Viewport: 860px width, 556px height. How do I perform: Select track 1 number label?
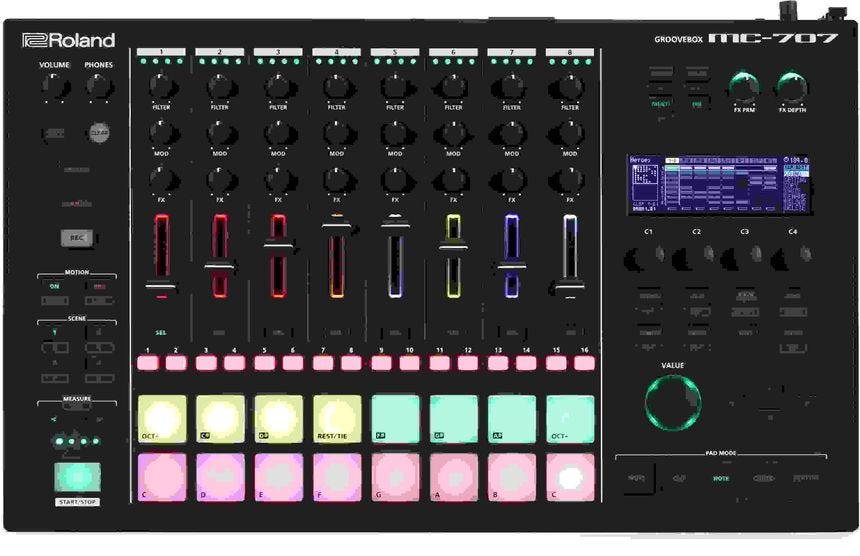point(161,52)
